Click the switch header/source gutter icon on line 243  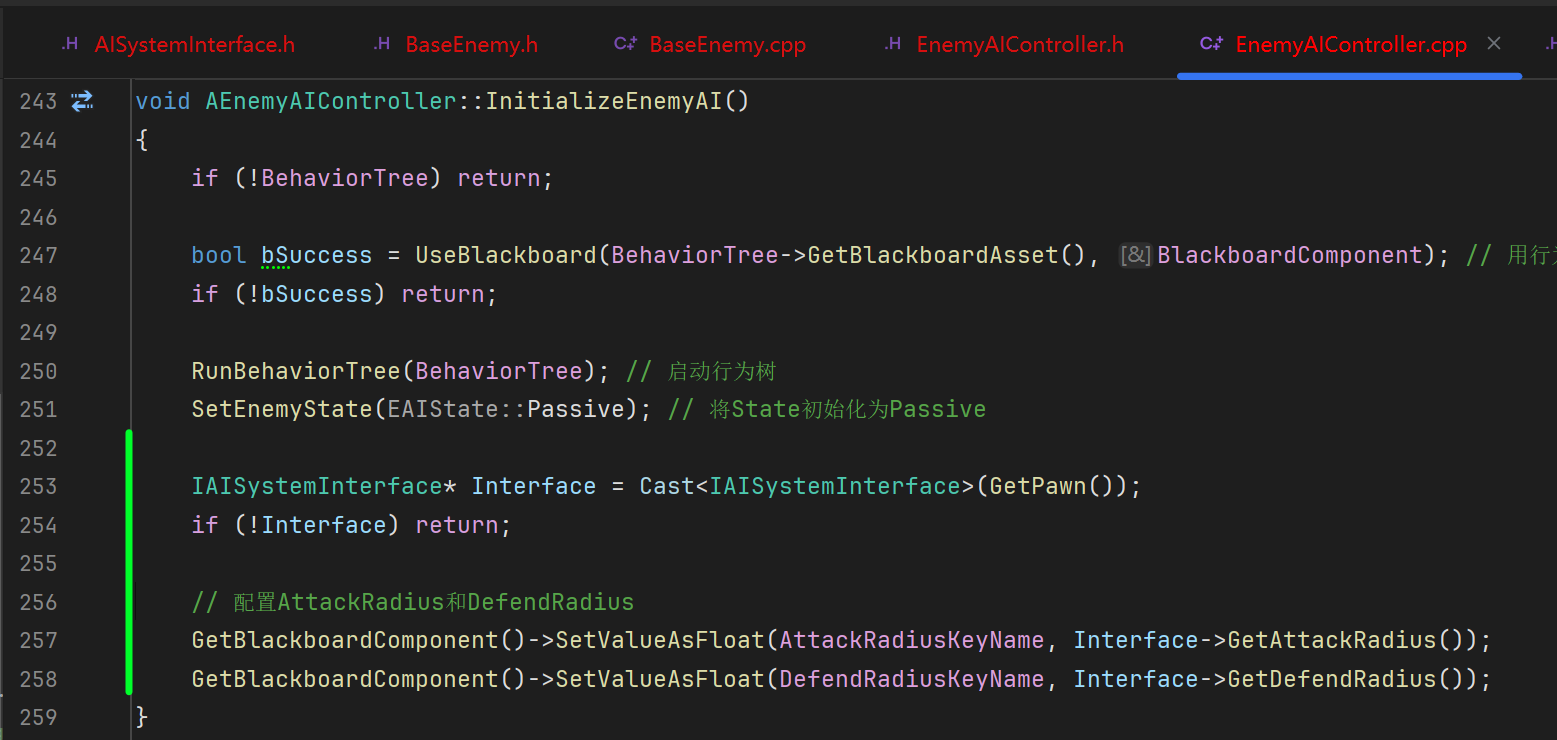pyautogui.click(x=82, y=101)
